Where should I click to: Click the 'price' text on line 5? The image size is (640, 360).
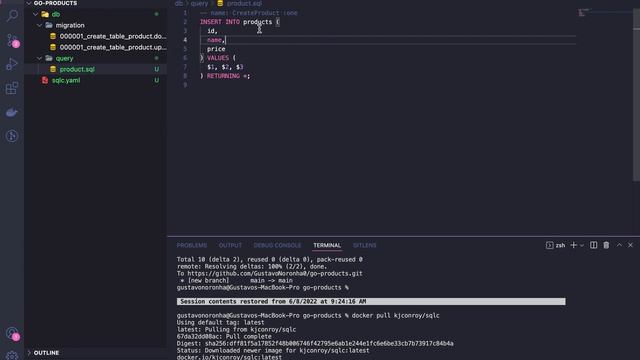click(x=216, y=49)
